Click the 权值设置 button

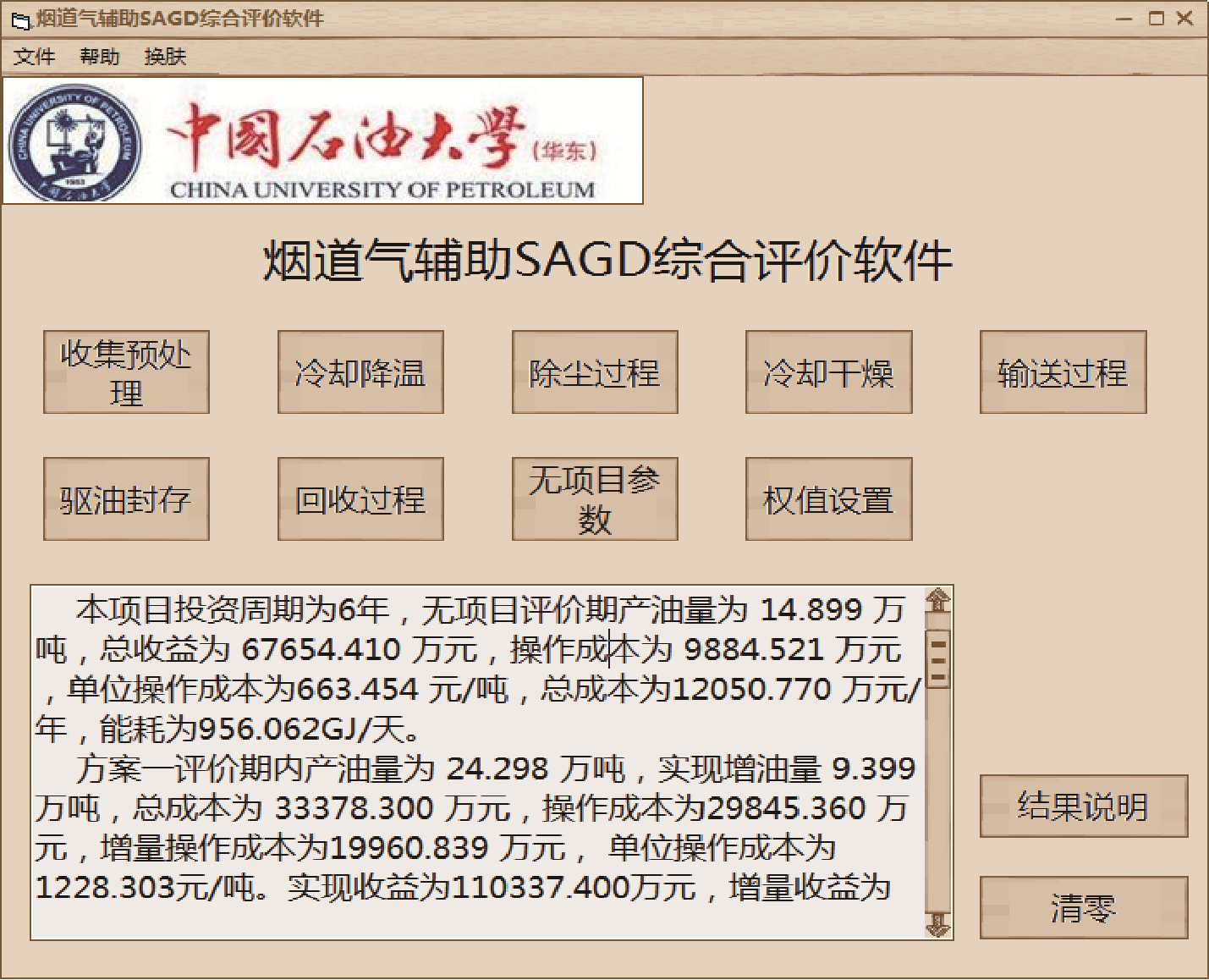tap(828, 499)
